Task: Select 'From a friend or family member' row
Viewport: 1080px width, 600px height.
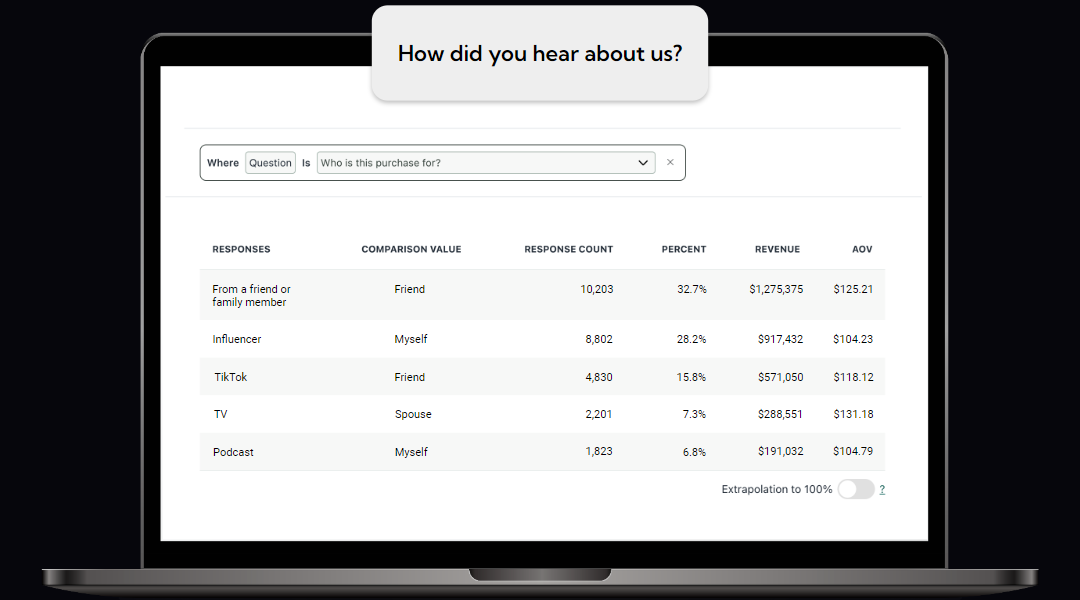Action: [251, 295]
